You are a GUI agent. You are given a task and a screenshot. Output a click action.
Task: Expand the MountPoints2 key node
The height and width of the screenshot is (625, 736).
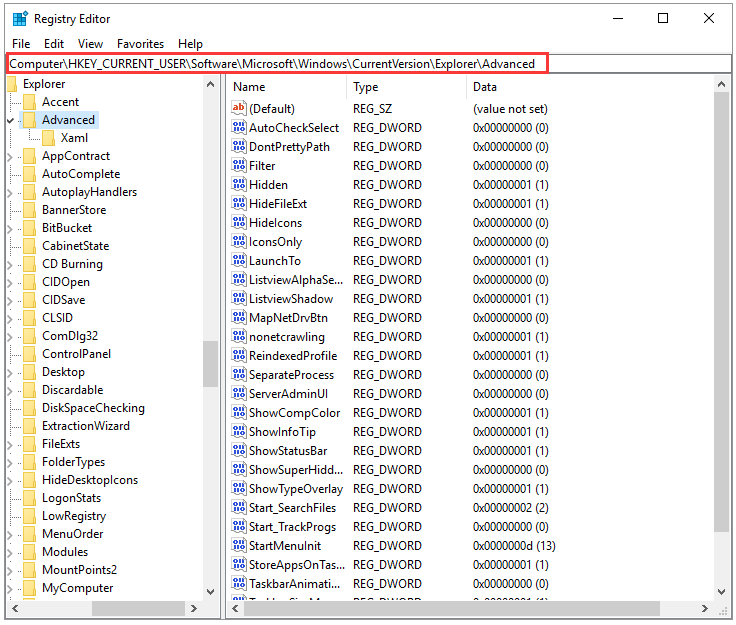tap(10, 570)
